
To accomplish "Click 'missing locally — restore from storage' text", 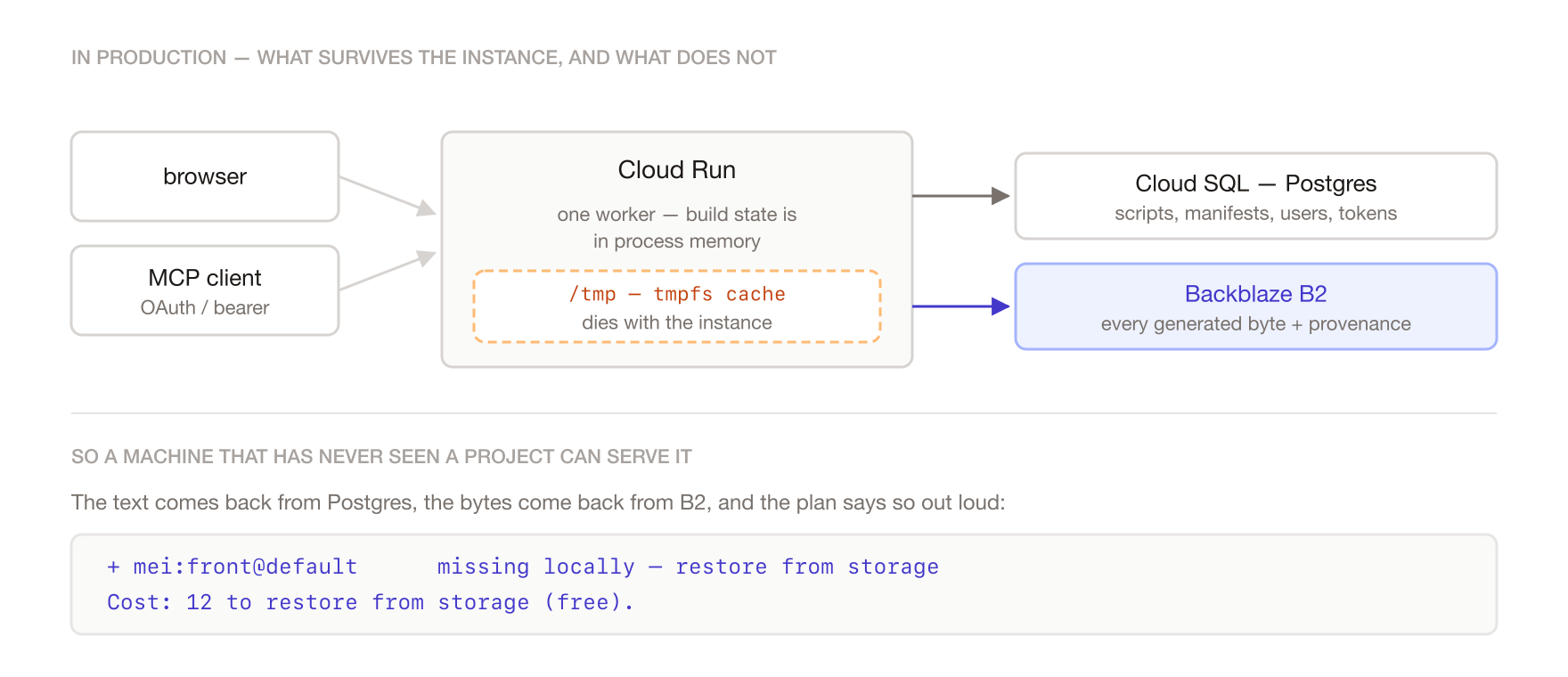I will tap(688, 567).
